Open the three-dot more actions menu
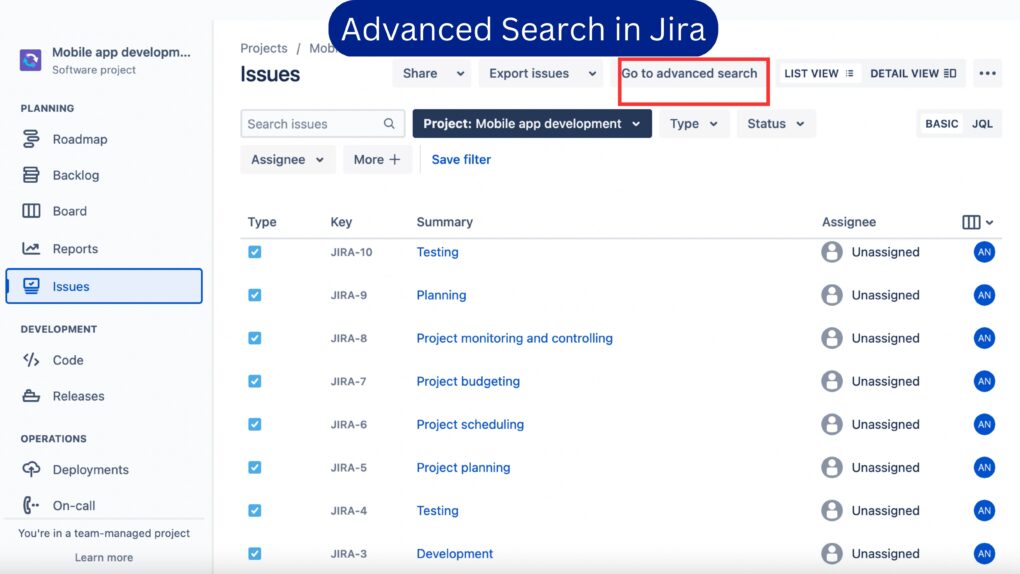 click(x=987, y=74)
